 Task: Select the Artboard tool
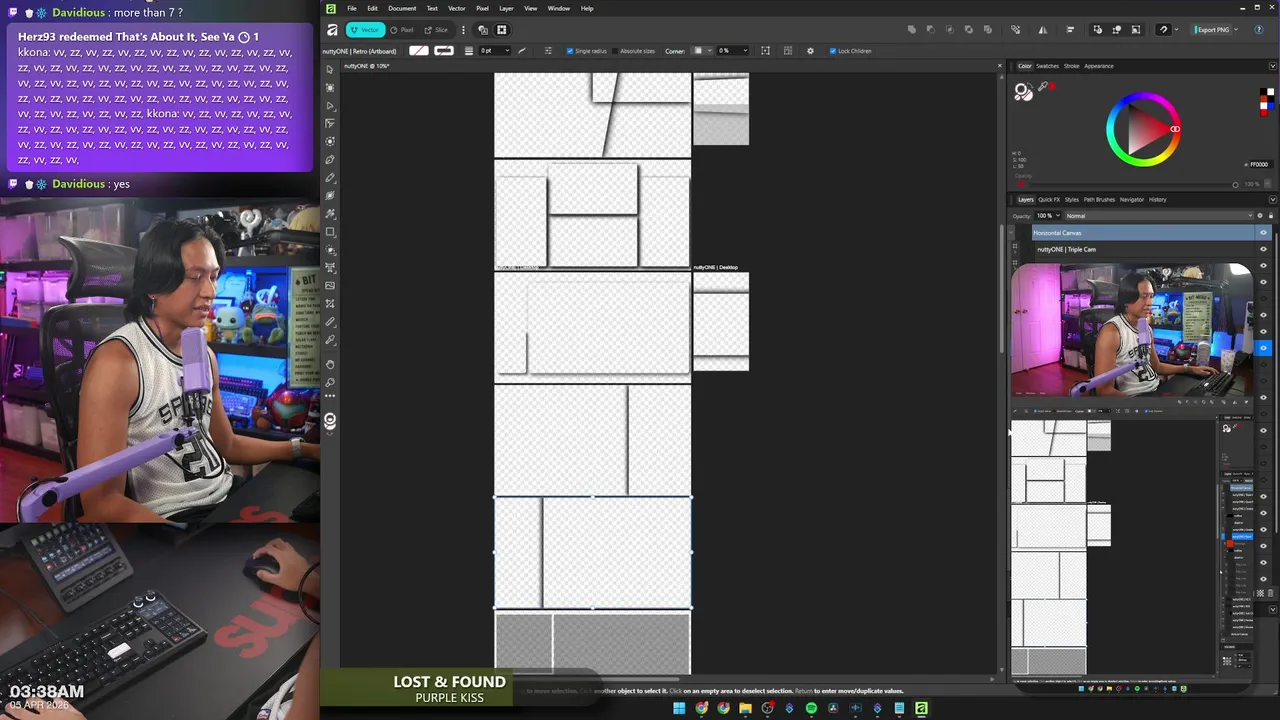(330, 87)
